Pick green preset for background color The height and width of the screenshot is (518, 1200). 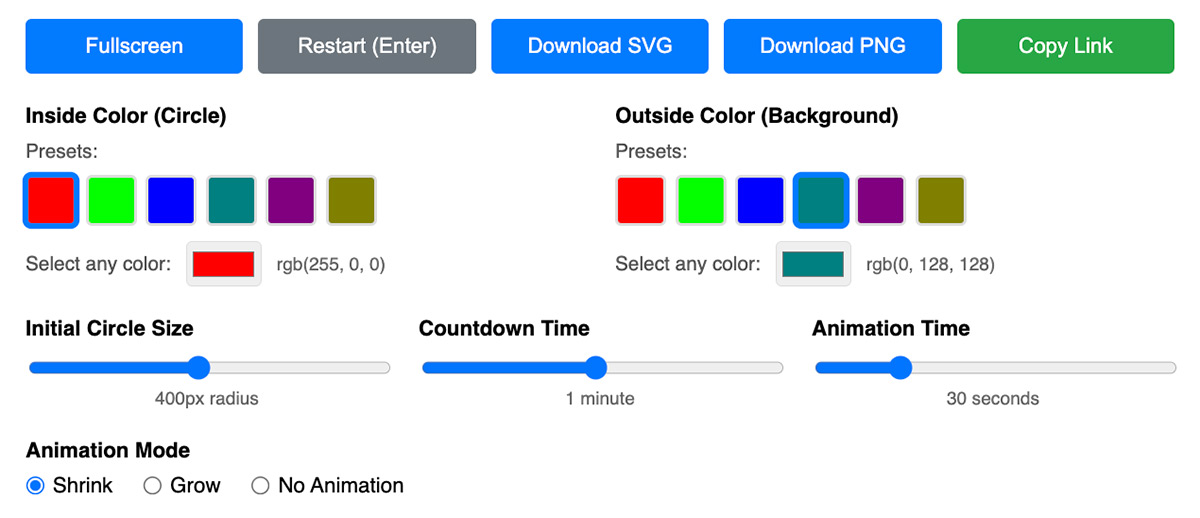[x=701, y=200]
